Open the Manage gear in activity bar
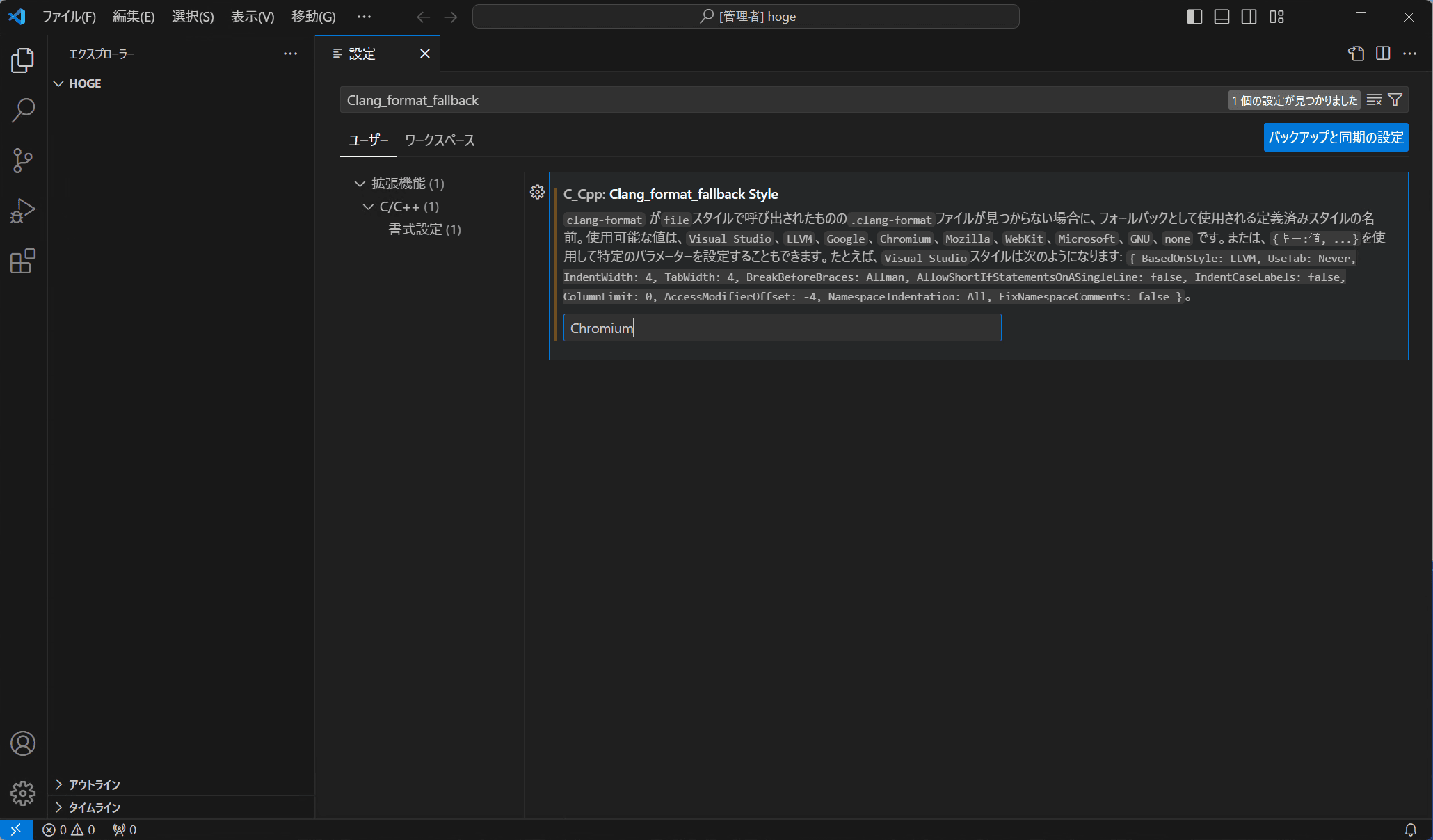The width and height of the screenshot is (1433, 840). point(23,793)
